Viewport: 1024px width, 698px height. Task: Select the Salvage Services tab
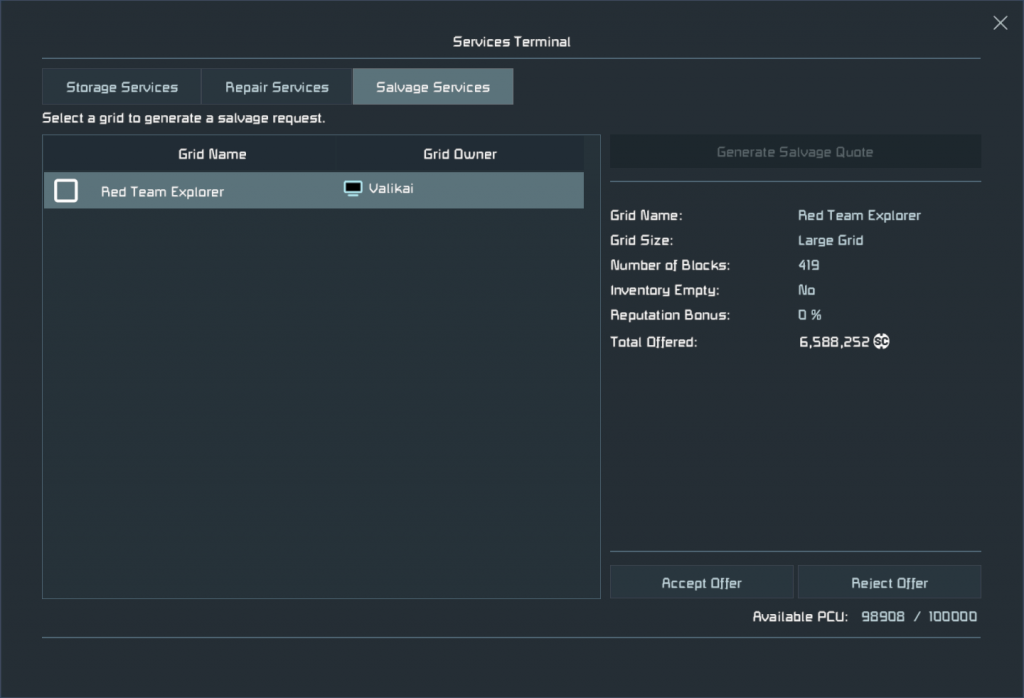click(433, 87)
